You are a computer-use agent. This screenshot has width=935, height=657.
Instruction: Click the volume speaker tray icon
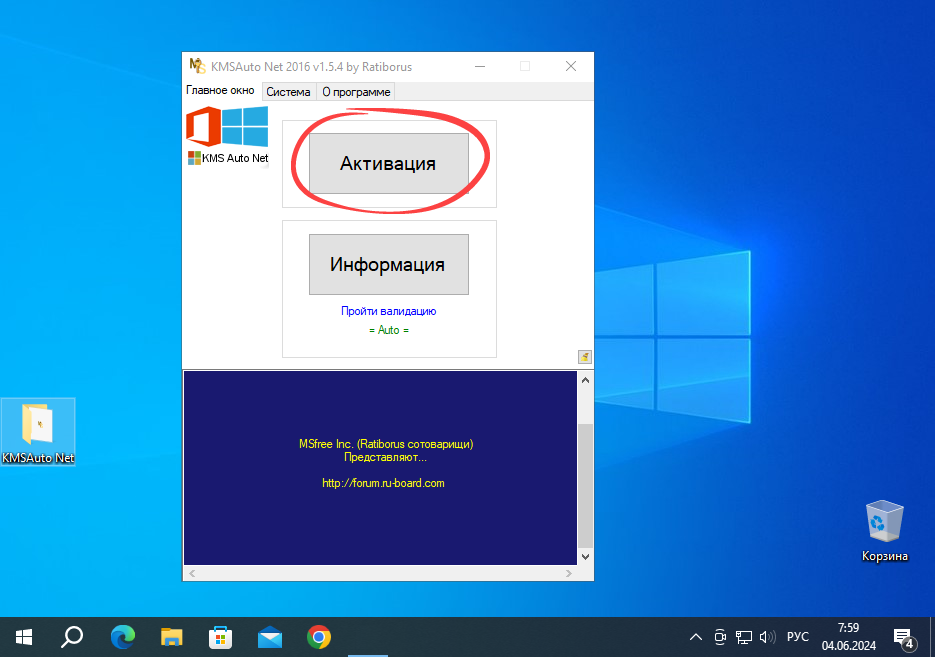pyautogui.click(x=767, y=637)
